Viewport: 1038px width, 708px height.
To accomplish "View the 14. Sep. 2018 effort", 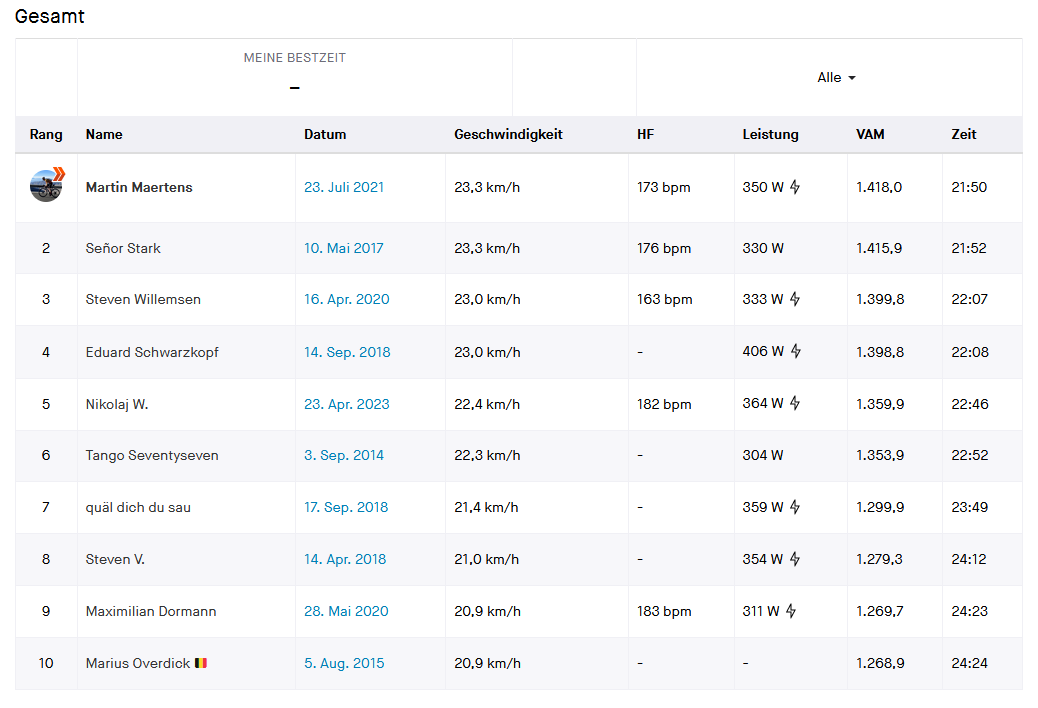I will pyautogui.click(x=347, y=352).
